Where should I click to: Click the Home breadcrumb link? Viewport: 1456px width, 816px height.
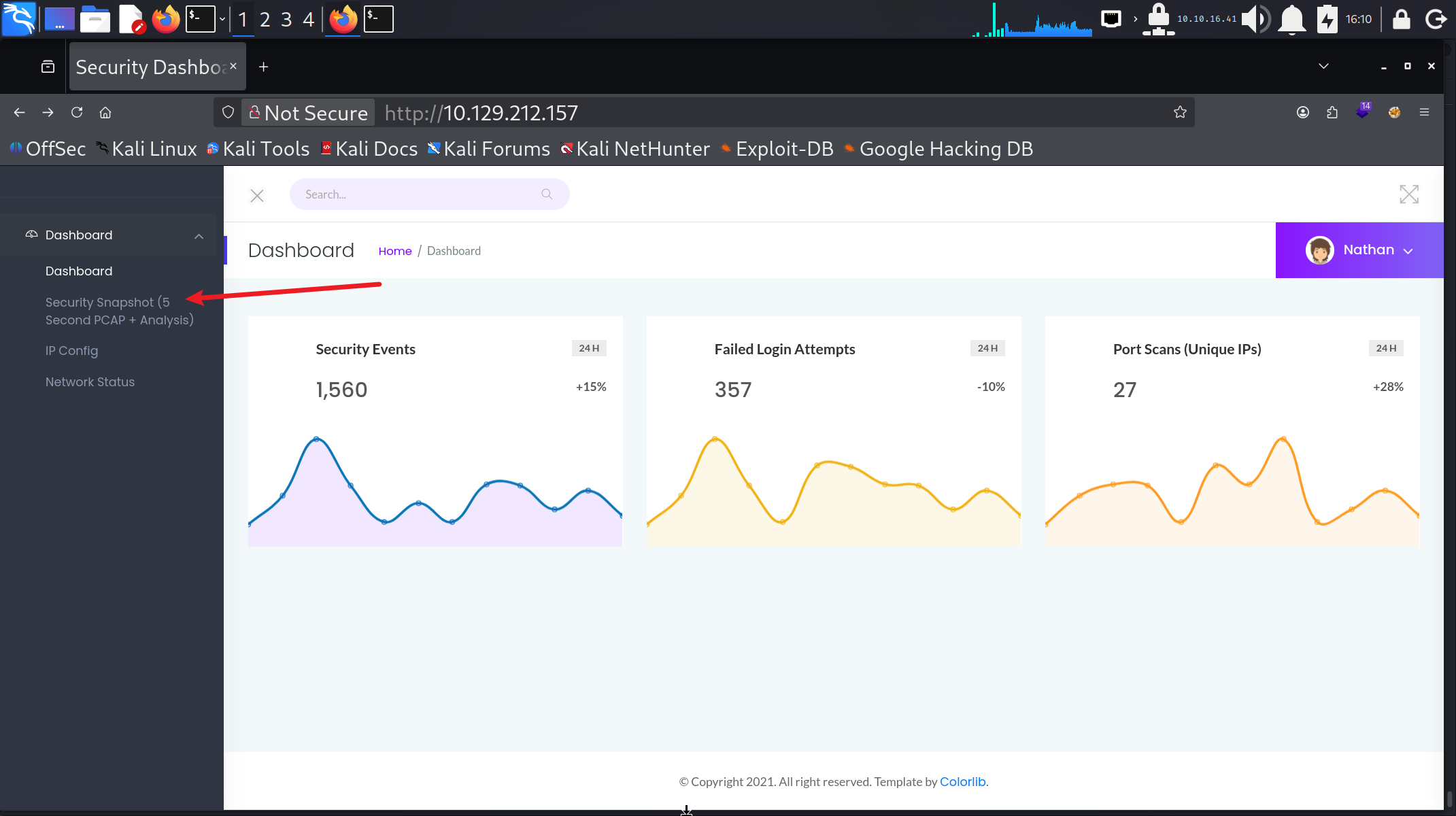pos(394,251)
